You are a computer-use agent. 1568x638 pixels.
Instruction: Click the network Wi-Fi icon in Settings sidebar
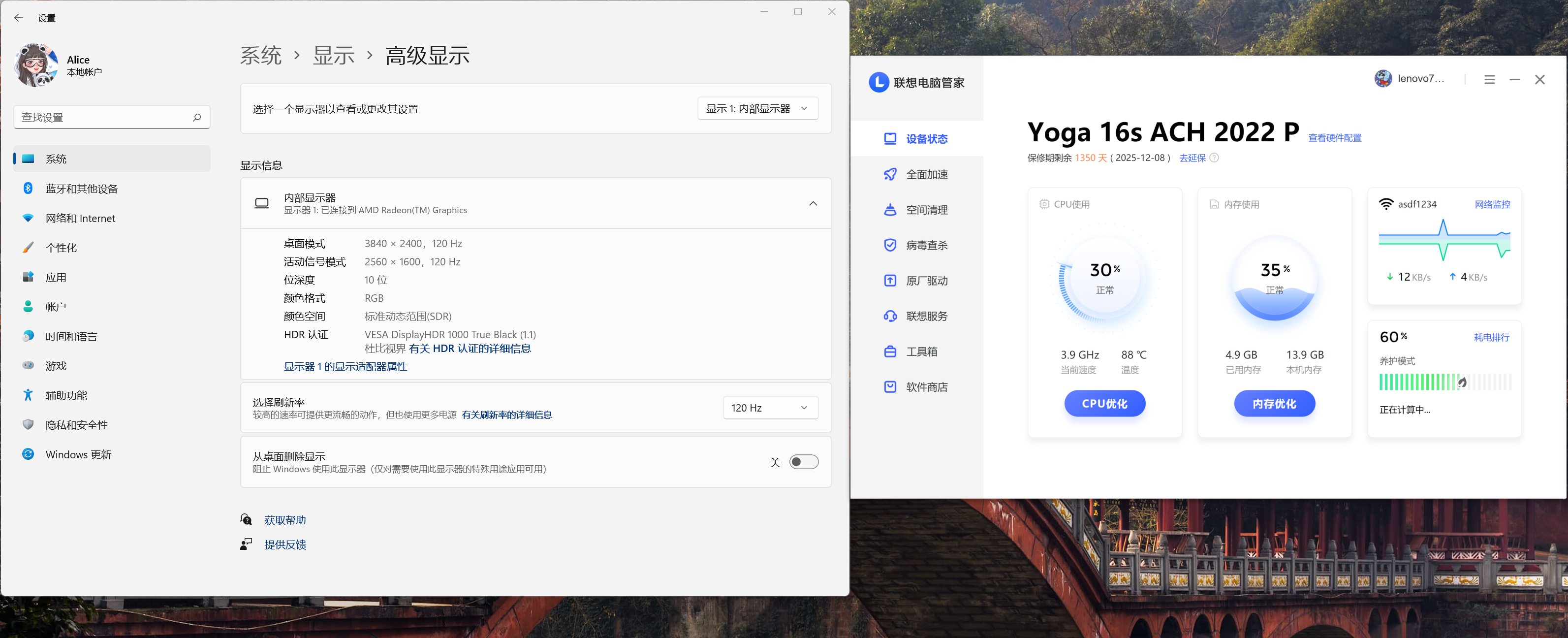click(x=28, y=218)
